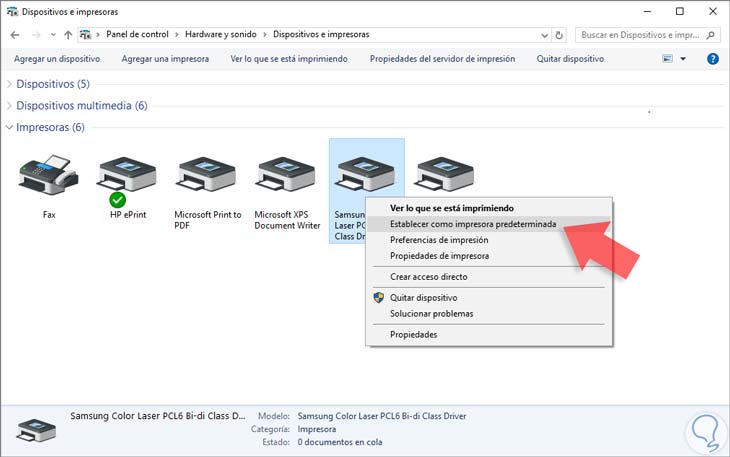
Task: Click Agregar un dispositivo toolbar button
Action: click(x=57, y=59)
